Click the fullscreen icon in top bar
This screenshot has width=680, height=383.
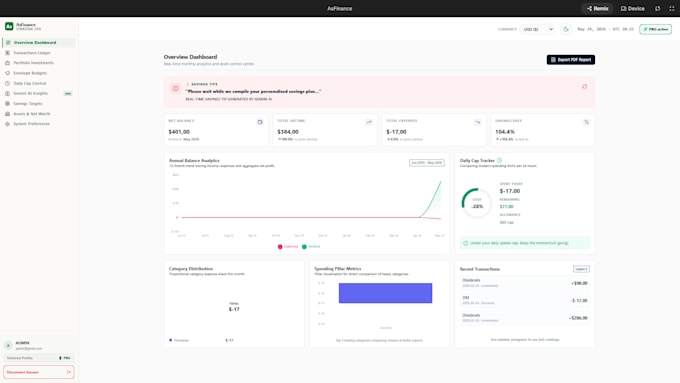672,8
